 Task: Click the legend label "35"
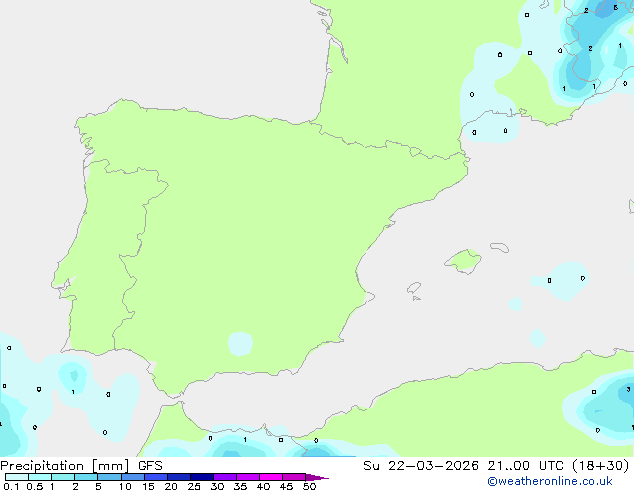240,486
